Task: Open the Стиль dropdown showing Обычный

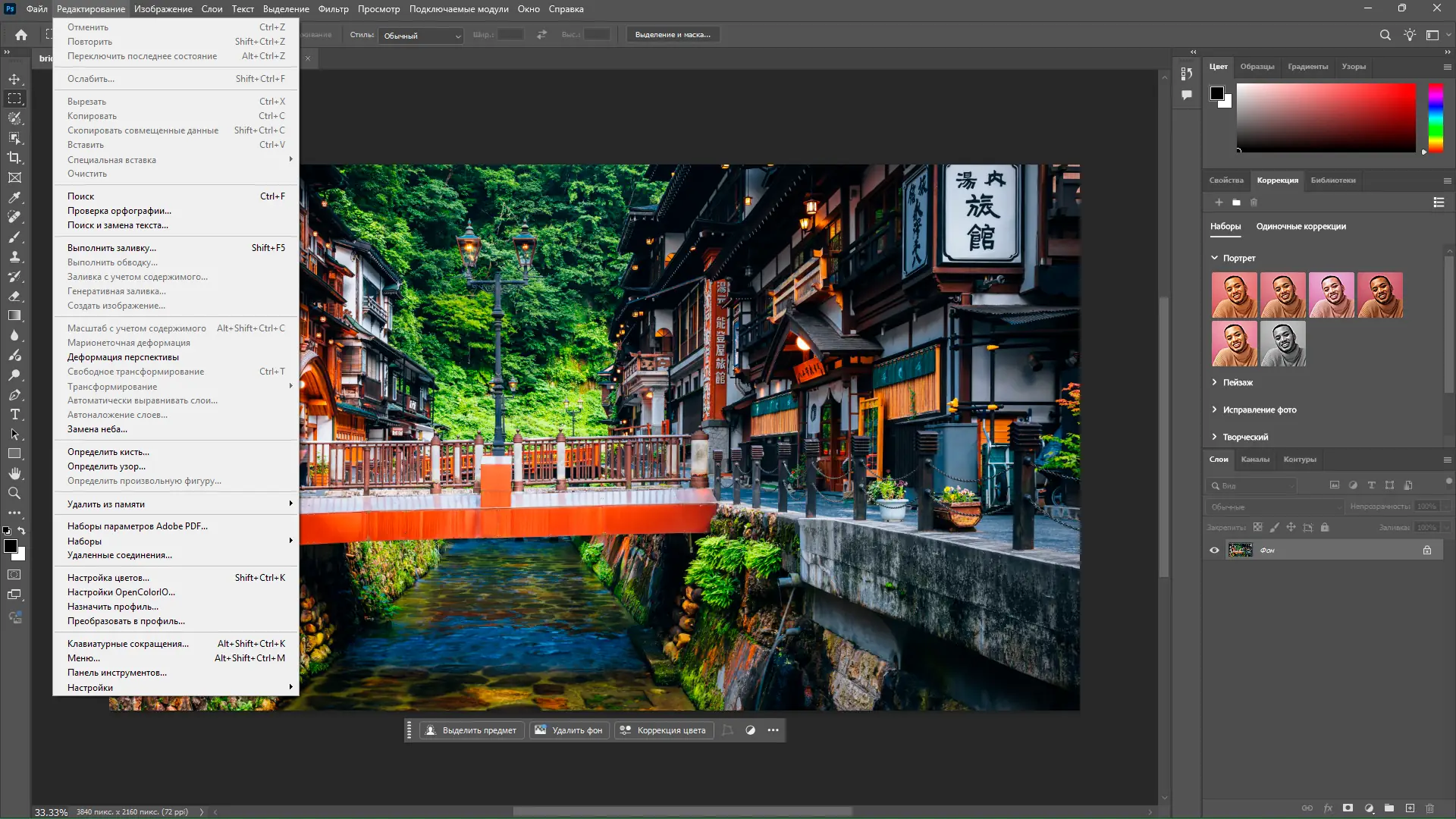Action: 422,36
